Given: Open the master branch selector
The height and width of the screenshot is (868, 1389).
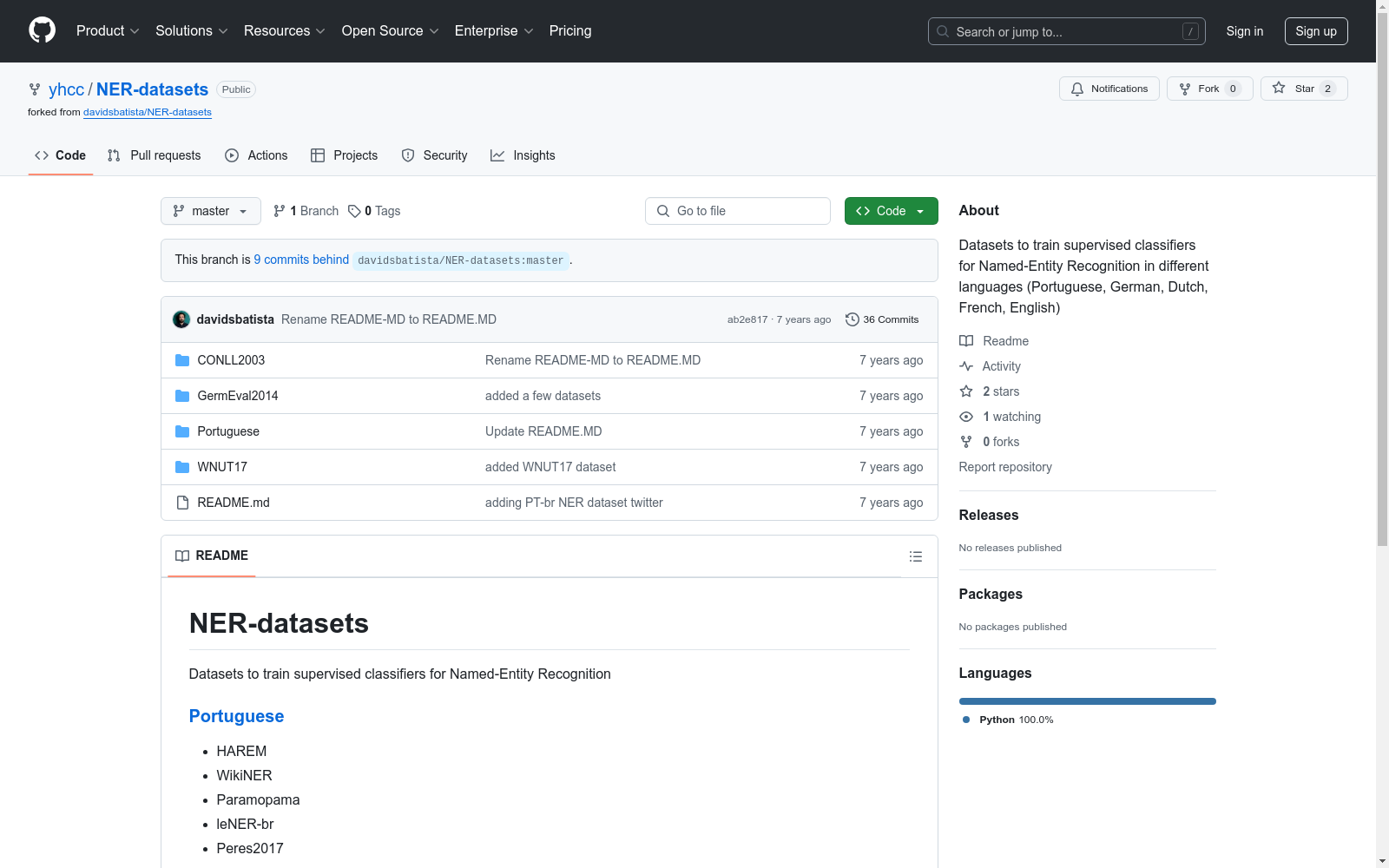Looking at the screenshot, I should click(211, 211).
